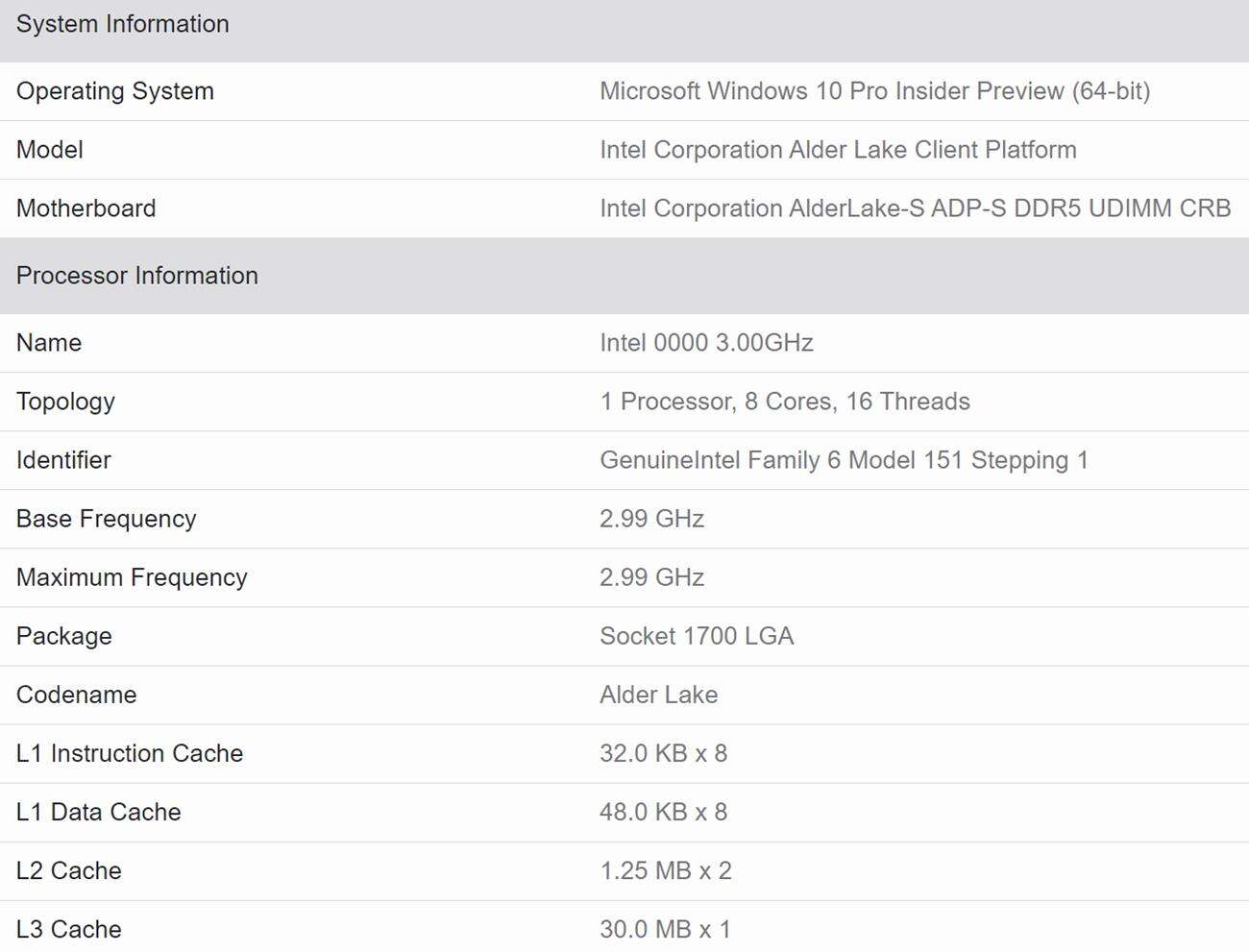Select the L3 Cache 30.0 MB value
Image resolution: width=1249 pixels, height=952 pixels.
[x=665, y=929]
